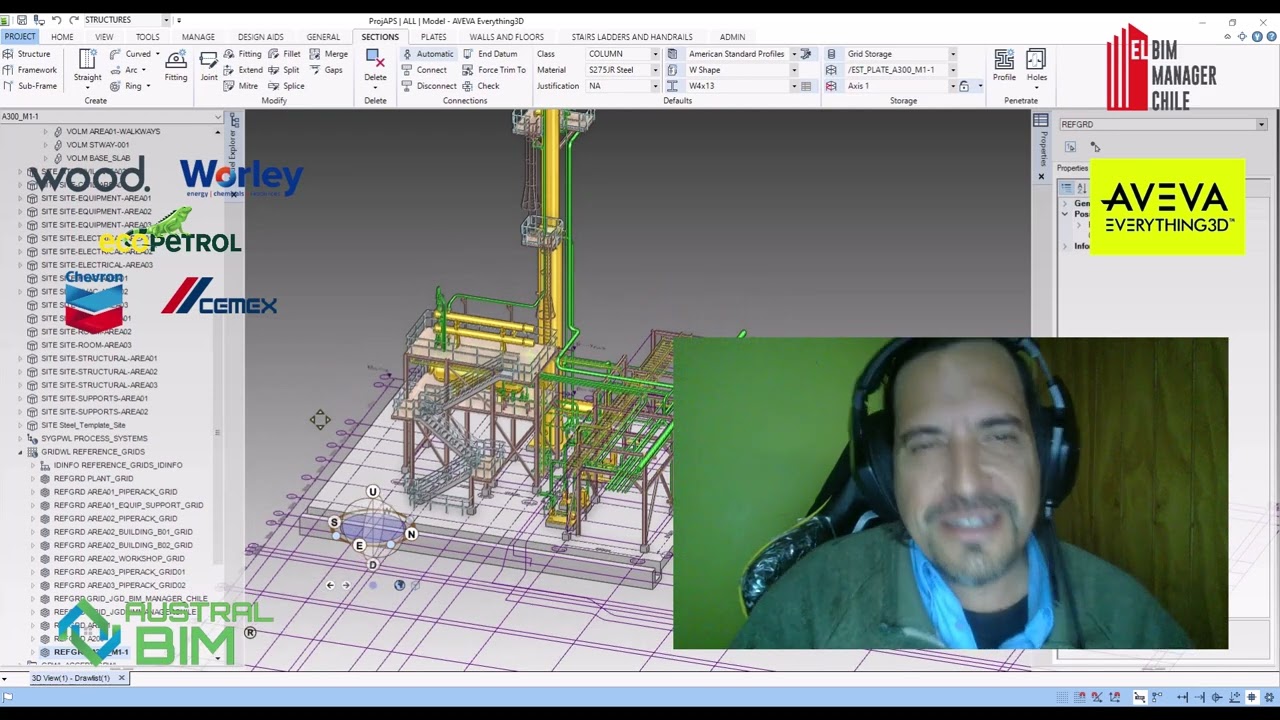
Task: Open the Axis 1 storage dropdown
Action: (952, 86)
